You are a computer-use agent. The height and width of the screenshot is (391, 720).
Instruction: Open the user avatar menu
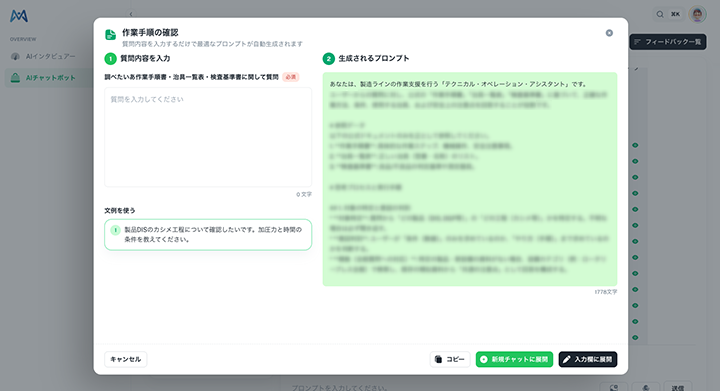tap(697, 14)
